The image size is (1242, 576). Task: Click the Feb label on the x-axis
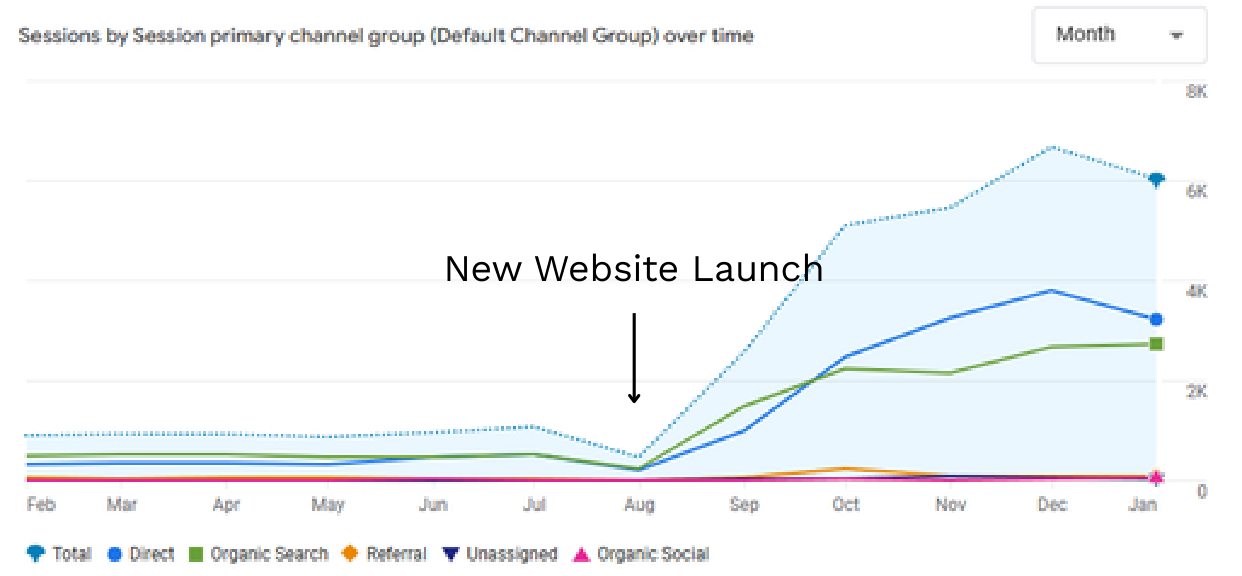41,505
